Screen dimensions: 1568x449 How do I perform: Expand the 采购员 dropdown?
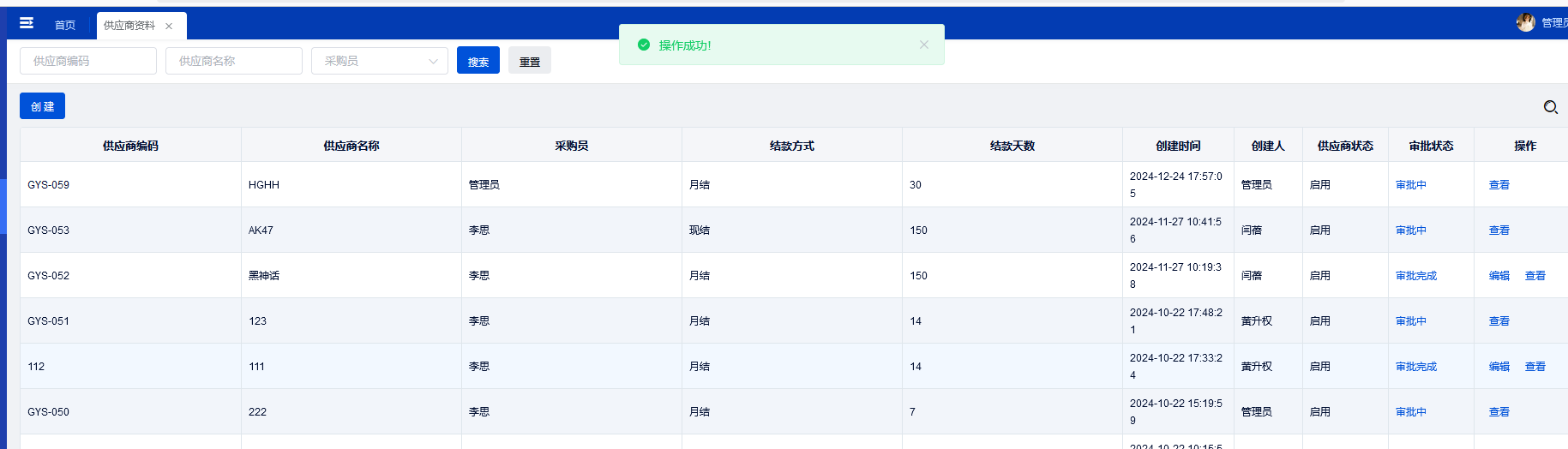click(379, 61)
